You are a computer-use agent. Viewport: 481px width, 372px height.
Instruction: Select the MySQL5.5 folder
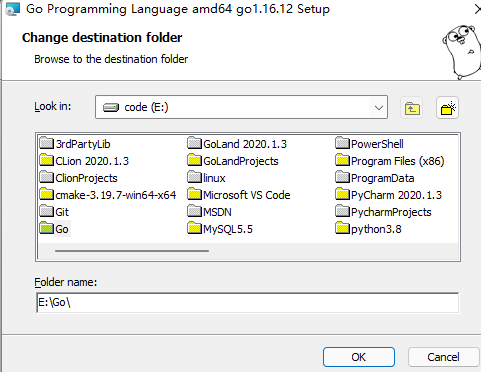coord(220,229)
